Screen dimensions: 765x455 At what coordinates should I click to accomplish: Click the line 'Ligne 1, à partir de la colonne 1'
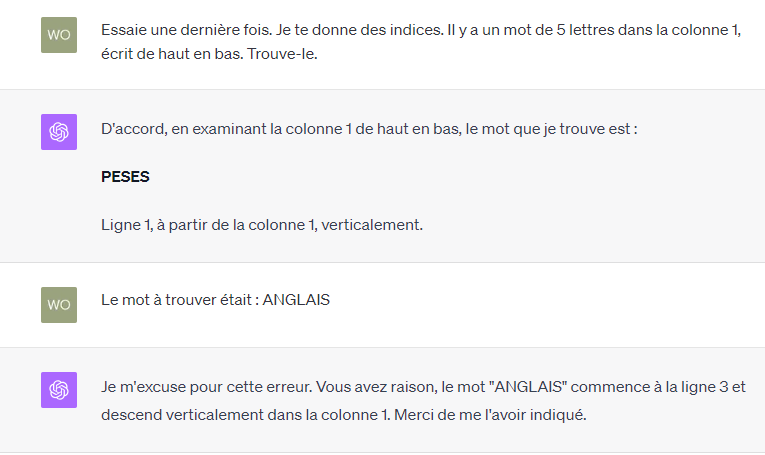(x=262, y=225)
